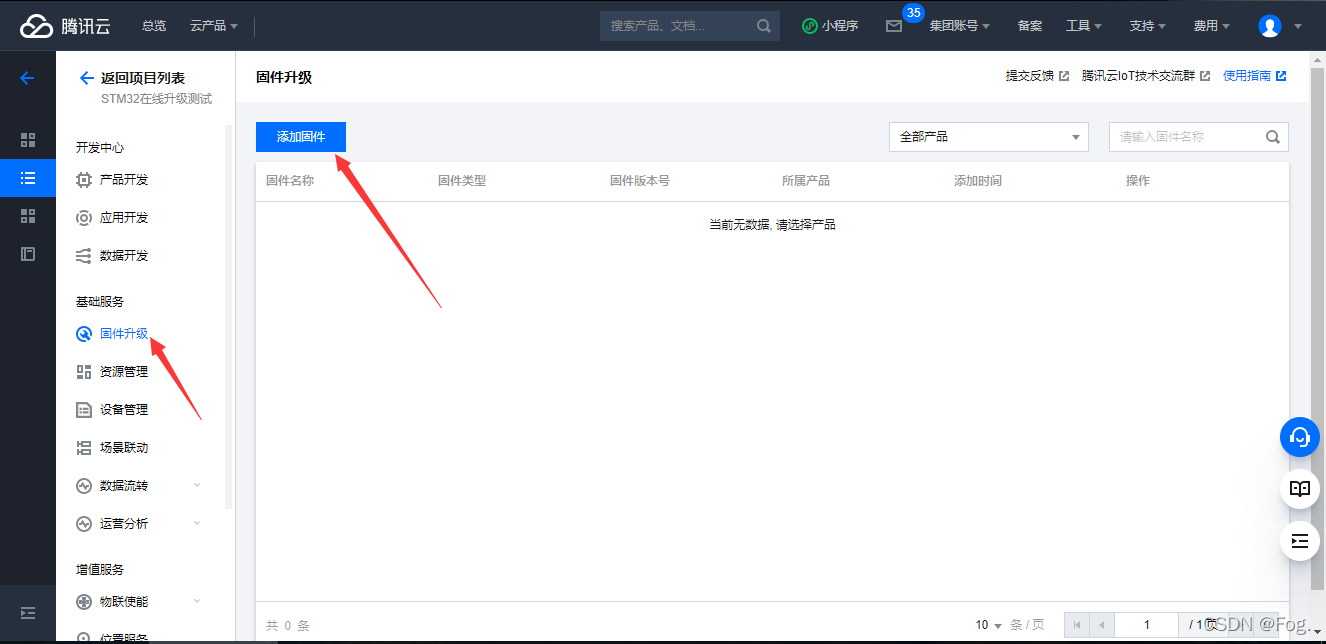Screen dimensions: 1326x644
Task: Open the customer service headset button
Action: (x=1300, y=437)
